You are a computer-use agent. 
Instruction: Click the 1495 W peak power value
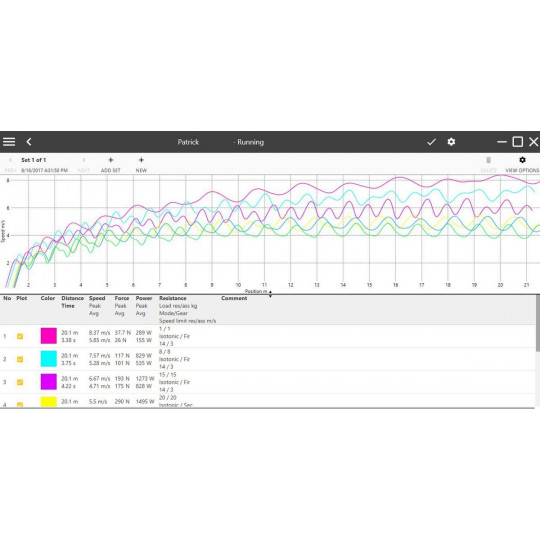(x=145, y=402)
